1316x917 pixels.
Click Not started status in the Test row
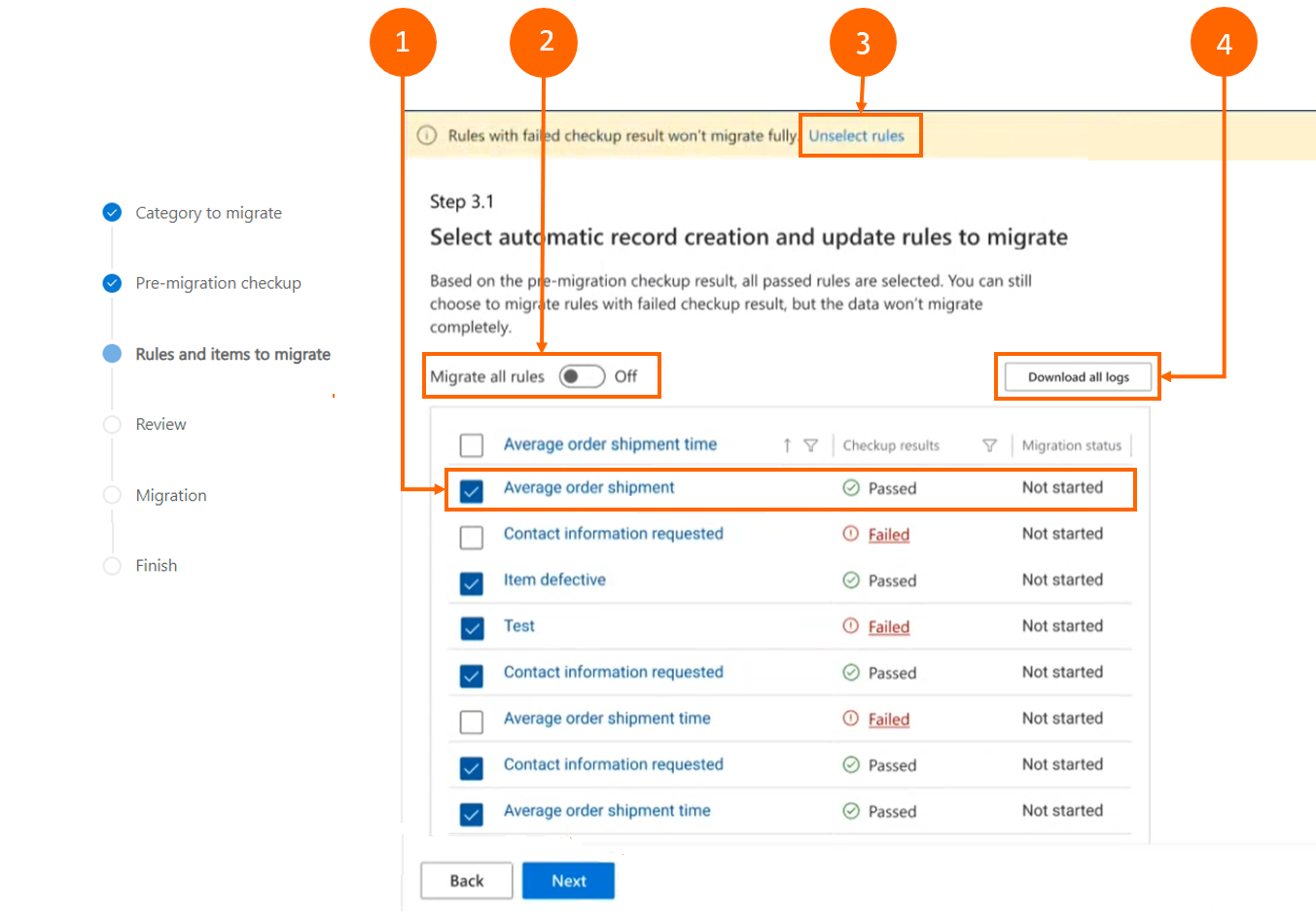pos(1062,625)
